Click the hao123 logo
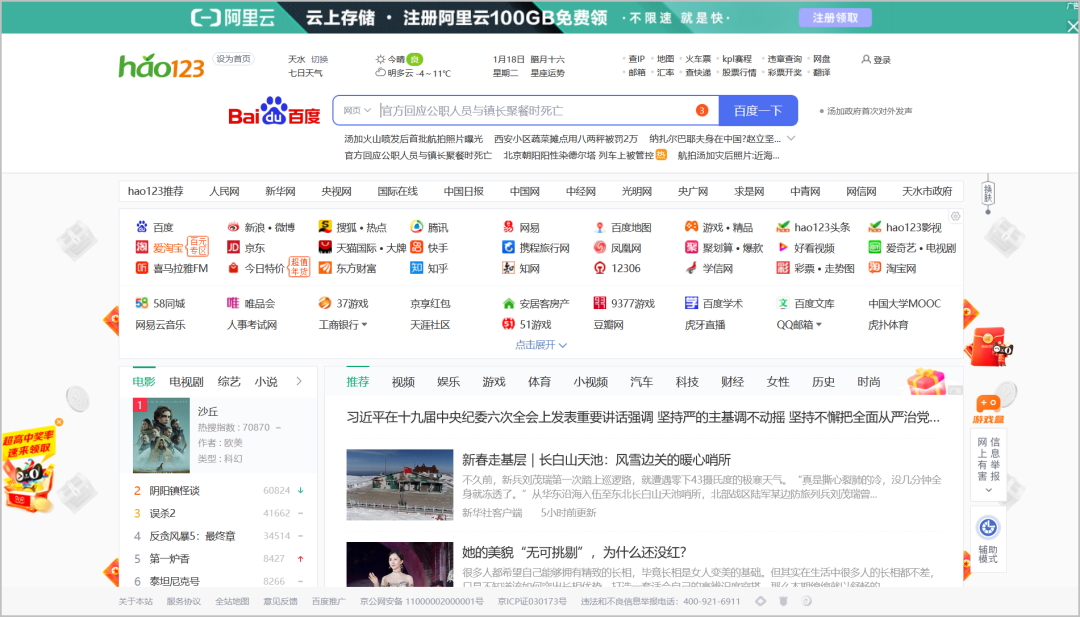Image resolution: width=1080 pixels, height=617 pixels. [x=162, y=66]
